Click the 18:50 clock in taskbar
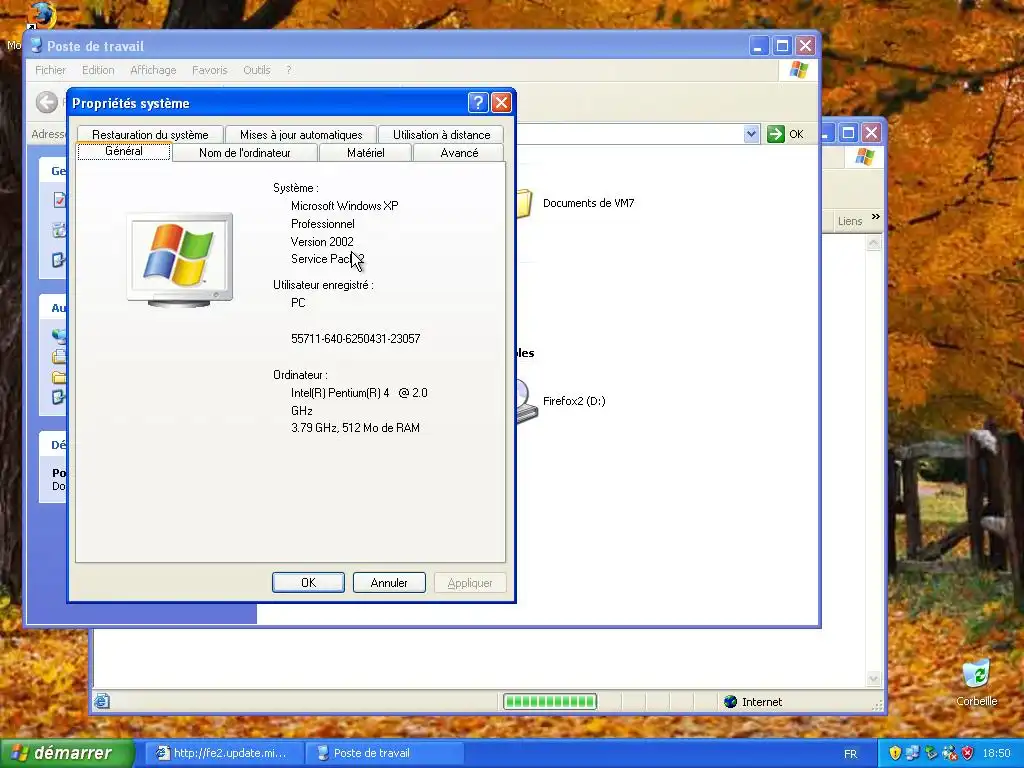1024x768 pixels. click(x=996, y=754)
